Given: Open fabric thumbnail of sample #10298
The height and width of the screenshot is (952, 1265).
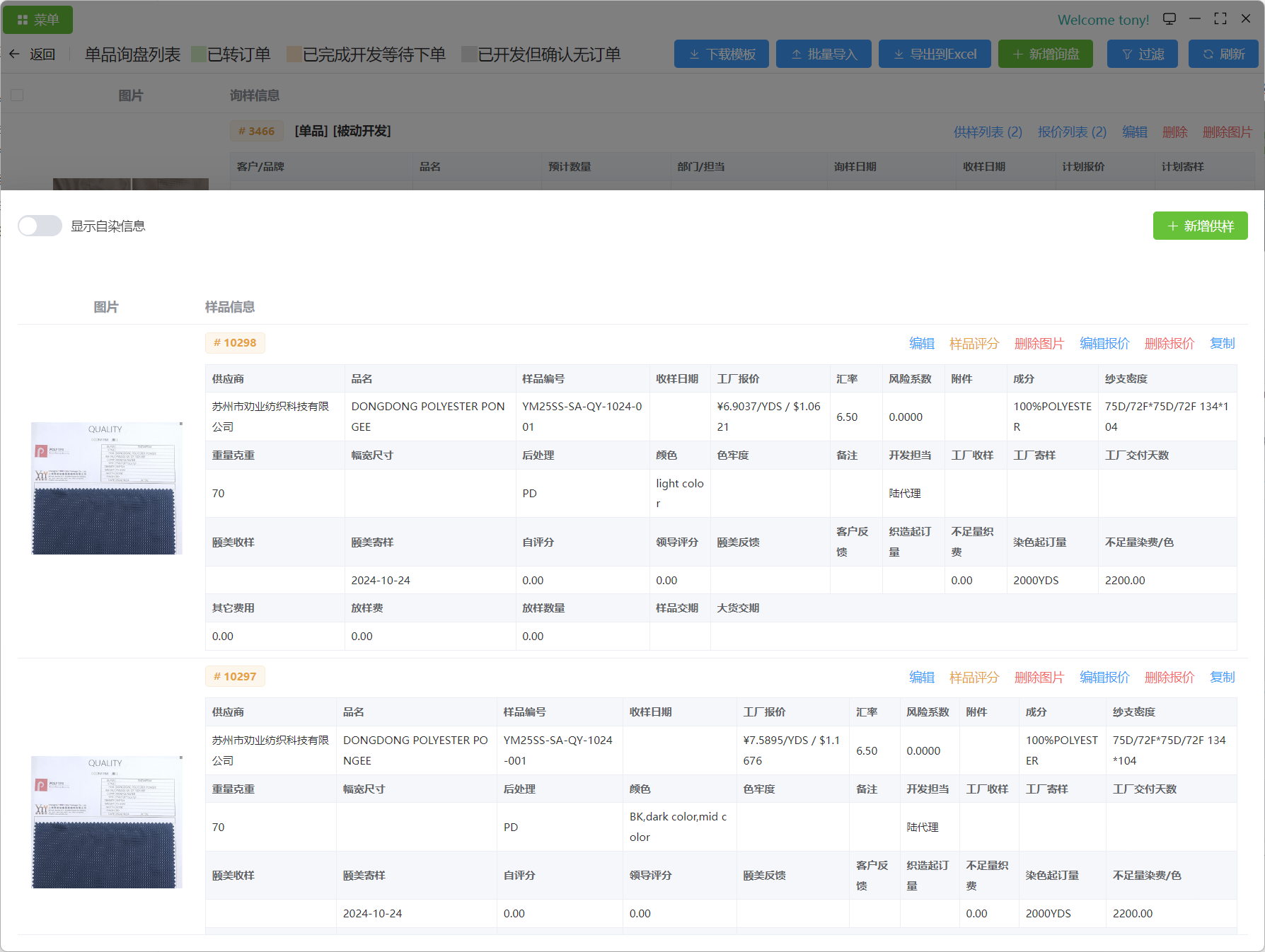Looking at the screenshot, I should tap(107, 488).
